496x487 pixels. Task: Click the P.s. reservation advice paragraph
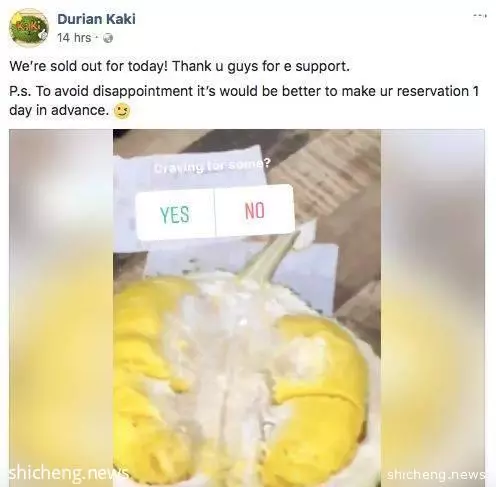(244, 100)
